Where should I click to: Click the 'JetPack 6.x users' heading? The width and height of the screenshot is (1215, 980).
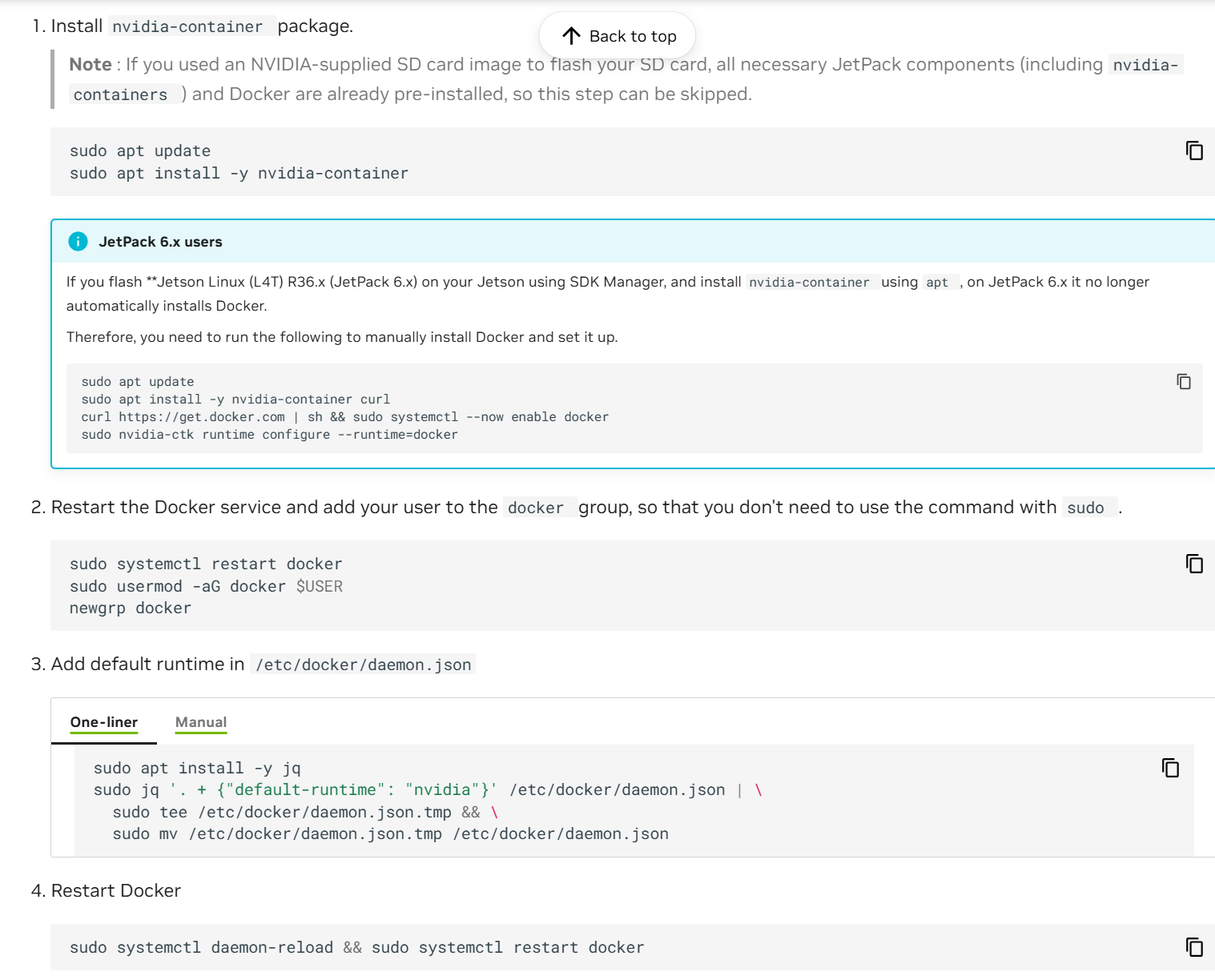click(160, 242)
